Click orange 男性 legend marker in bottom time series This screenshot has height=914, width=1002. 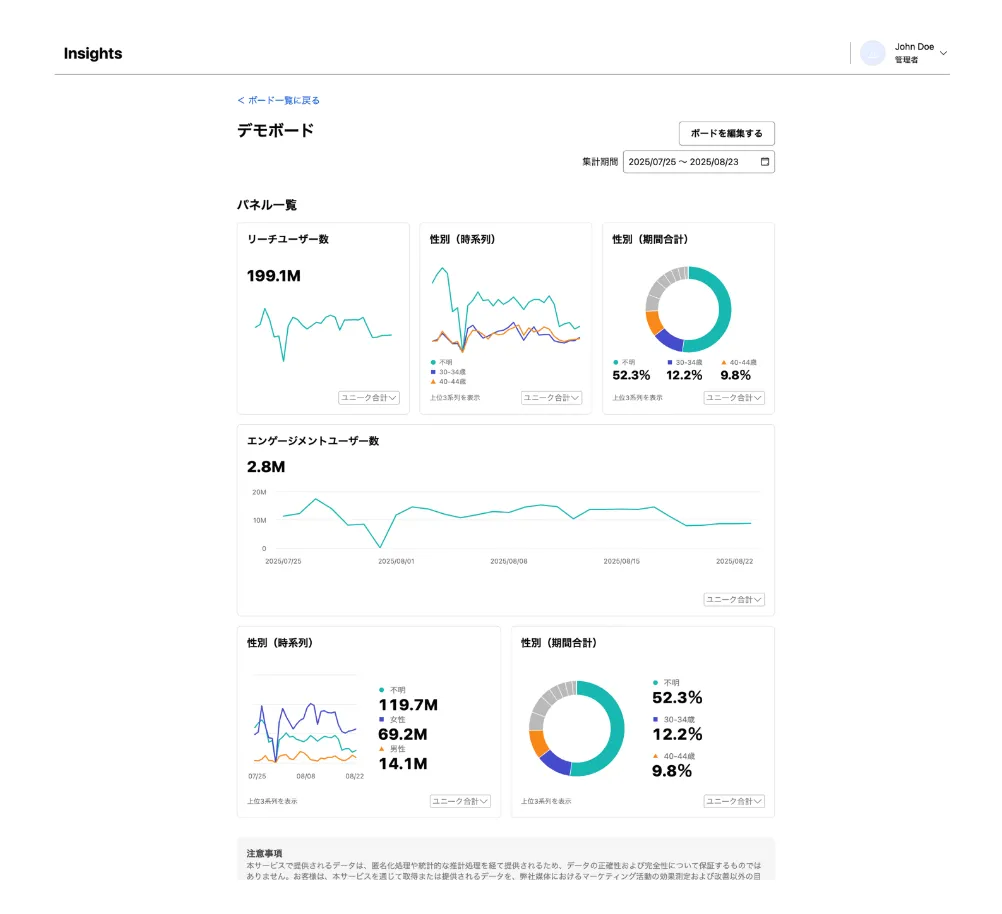tap(382, 748)
